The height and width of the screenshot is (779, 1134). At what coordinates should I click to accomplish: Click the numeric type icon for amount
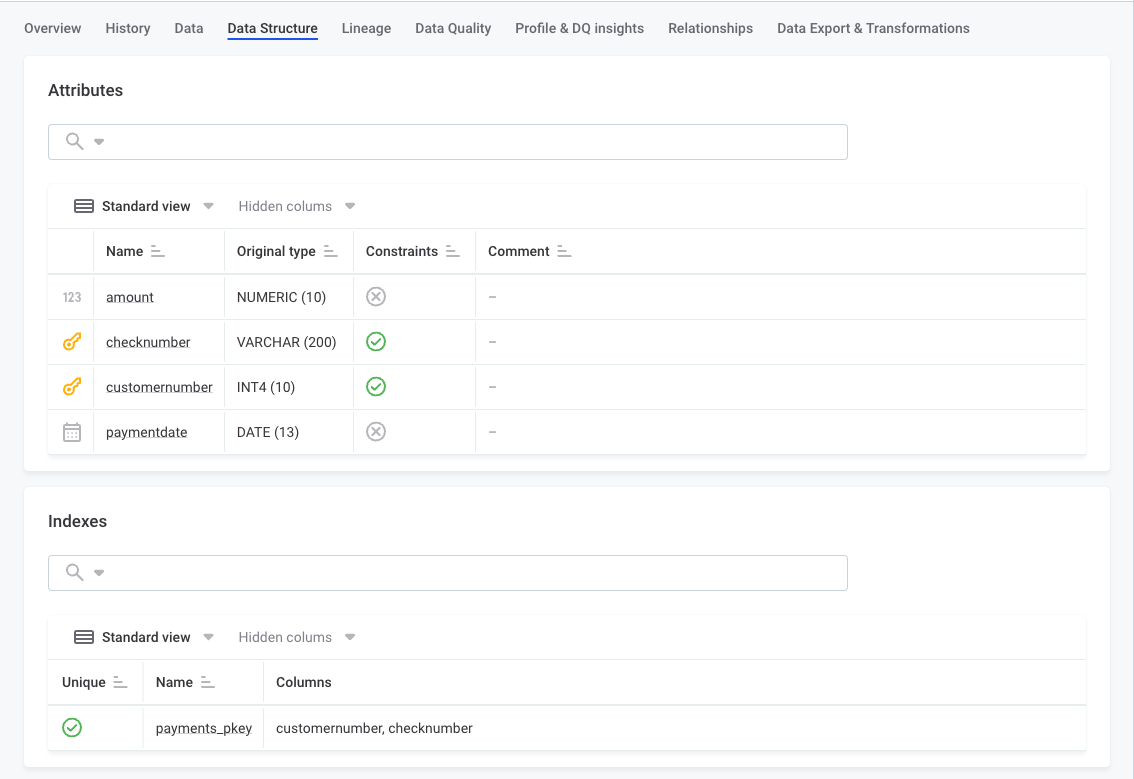(x=72, y=297)
